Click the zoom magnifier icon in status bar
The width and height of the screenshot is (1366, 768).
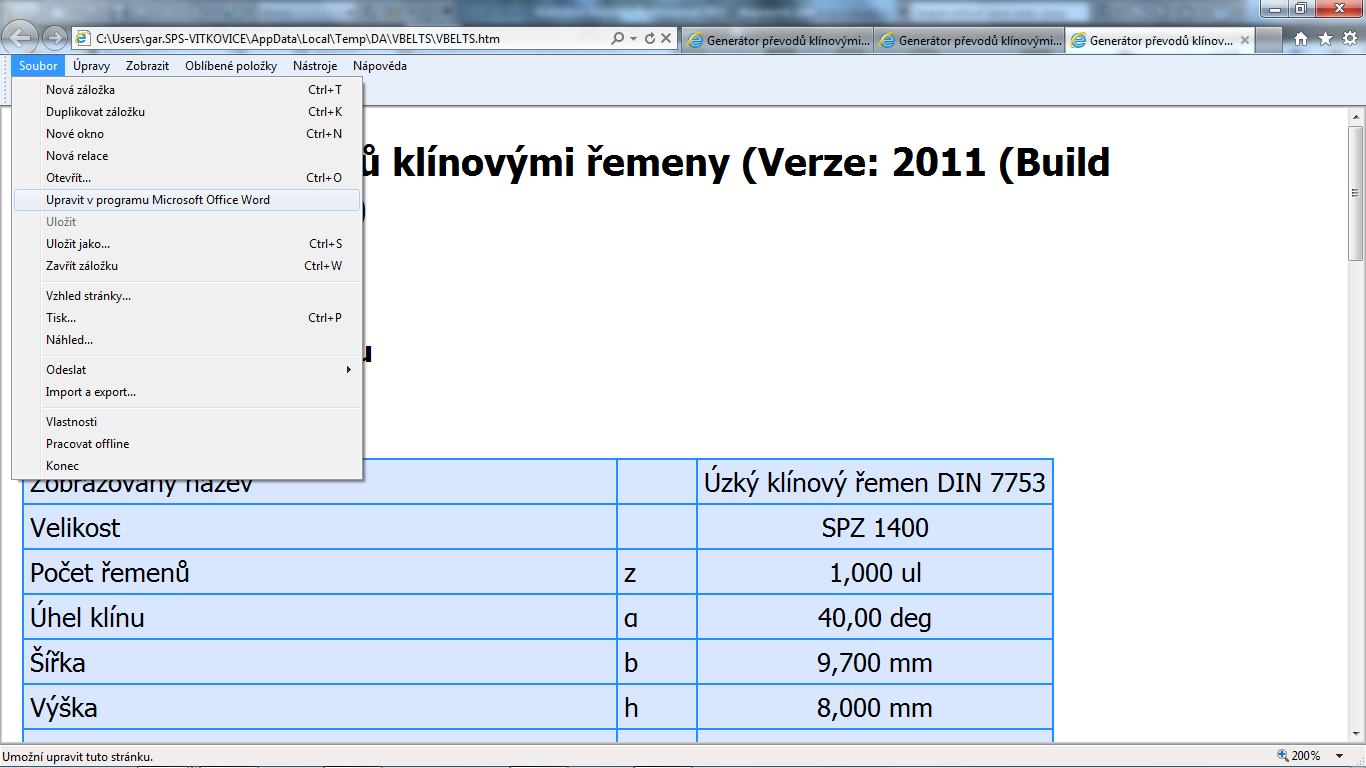[1283, 756]
